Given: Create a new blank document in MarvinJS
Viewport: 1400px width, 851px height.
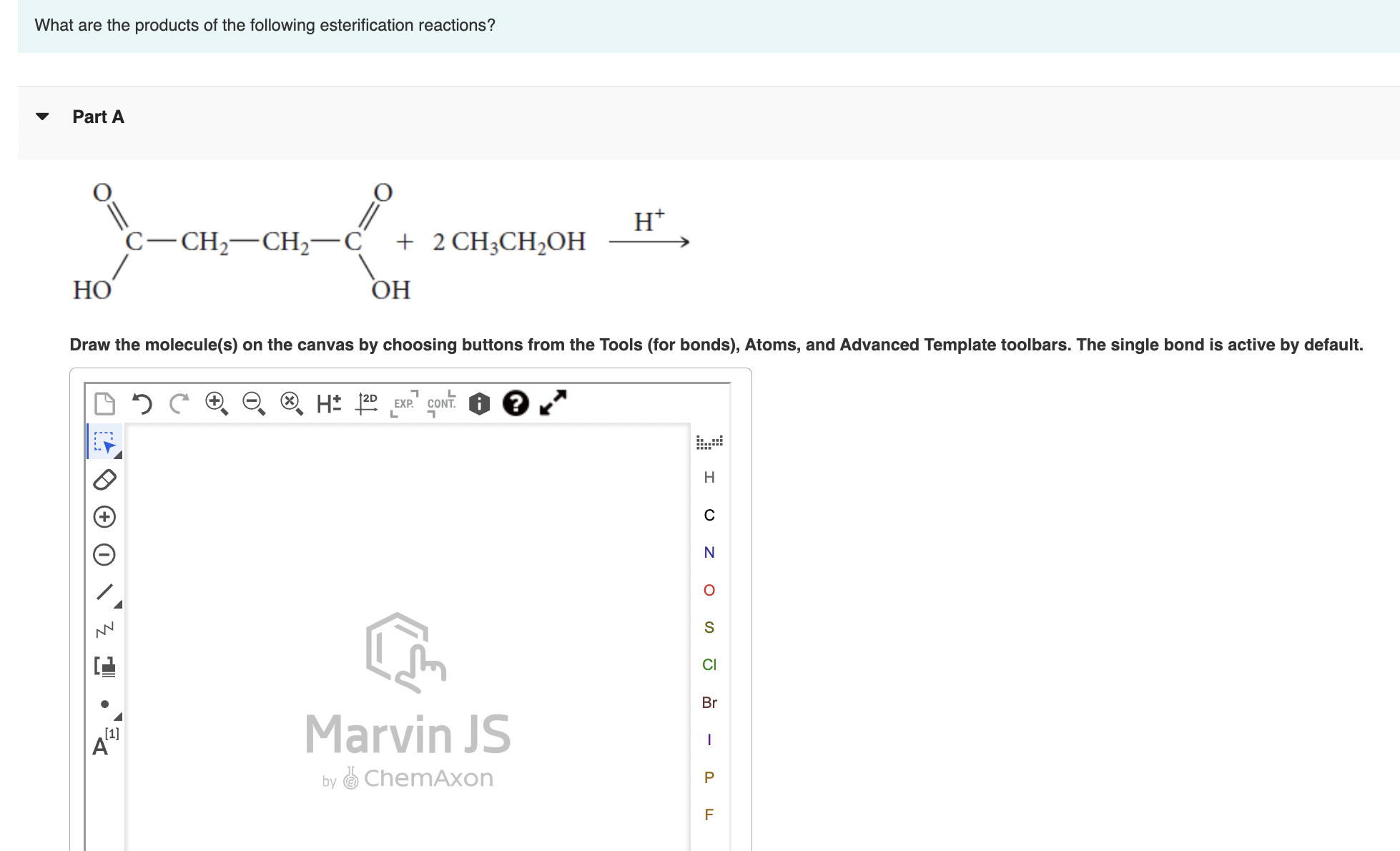Looking at the screenshot, I should 105,404.
